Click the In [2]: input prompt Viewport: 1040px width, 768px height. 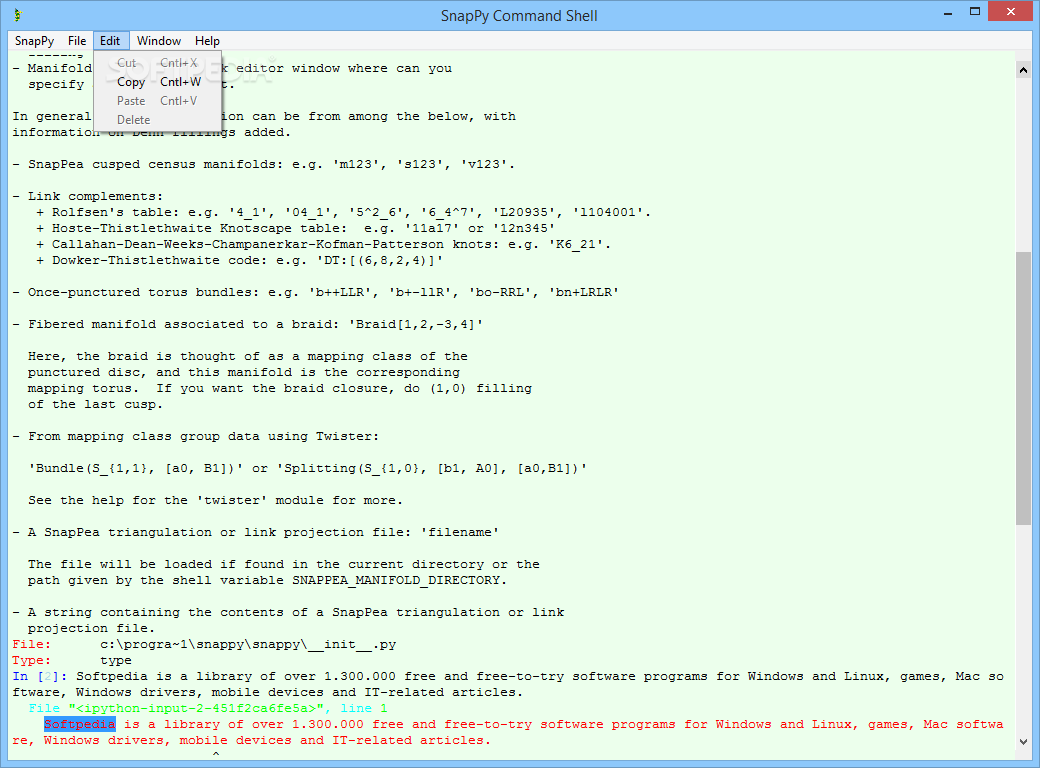click(40, 676)
